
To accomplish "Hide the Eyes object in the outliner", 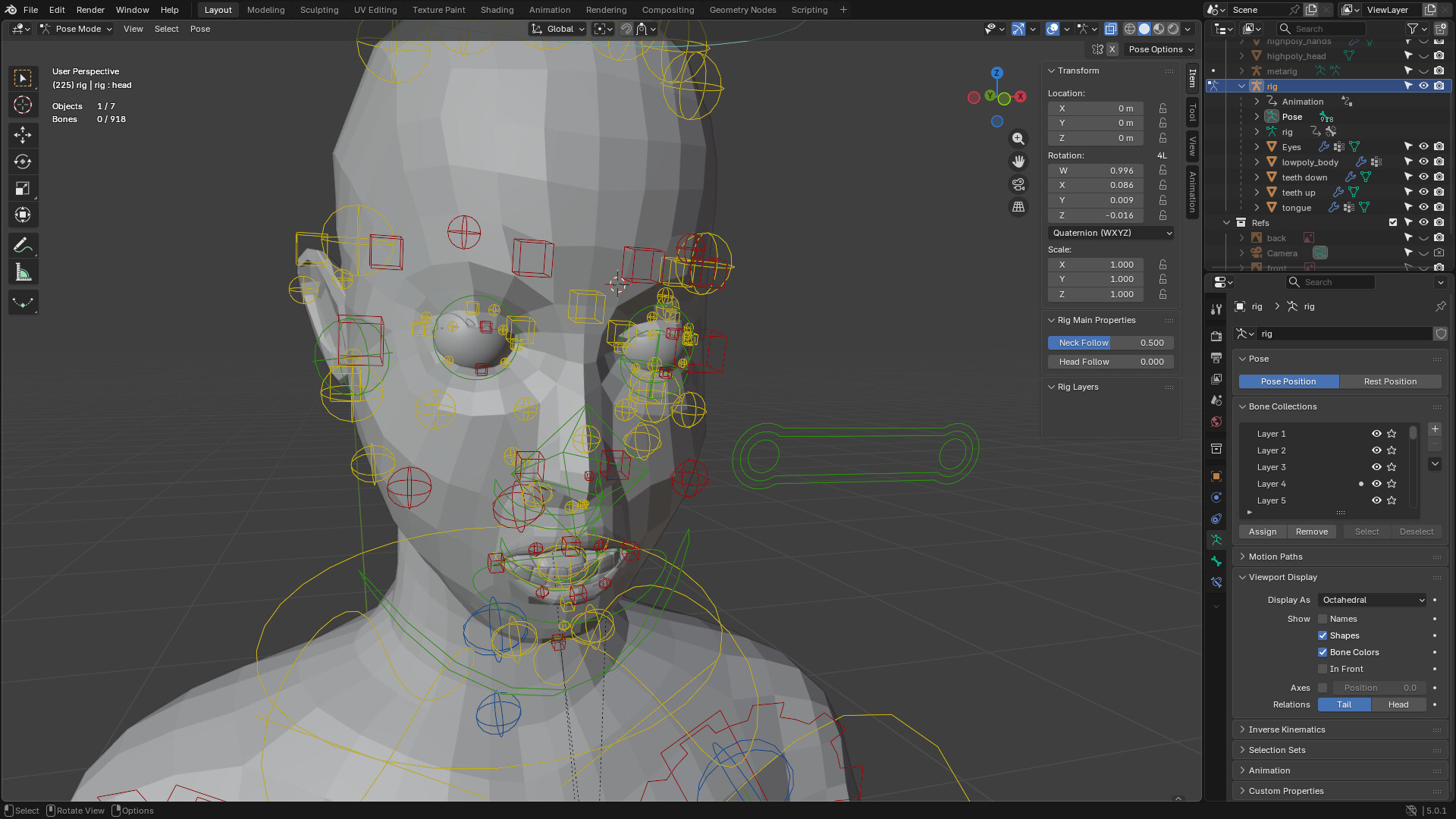I will click(1423, 146).
